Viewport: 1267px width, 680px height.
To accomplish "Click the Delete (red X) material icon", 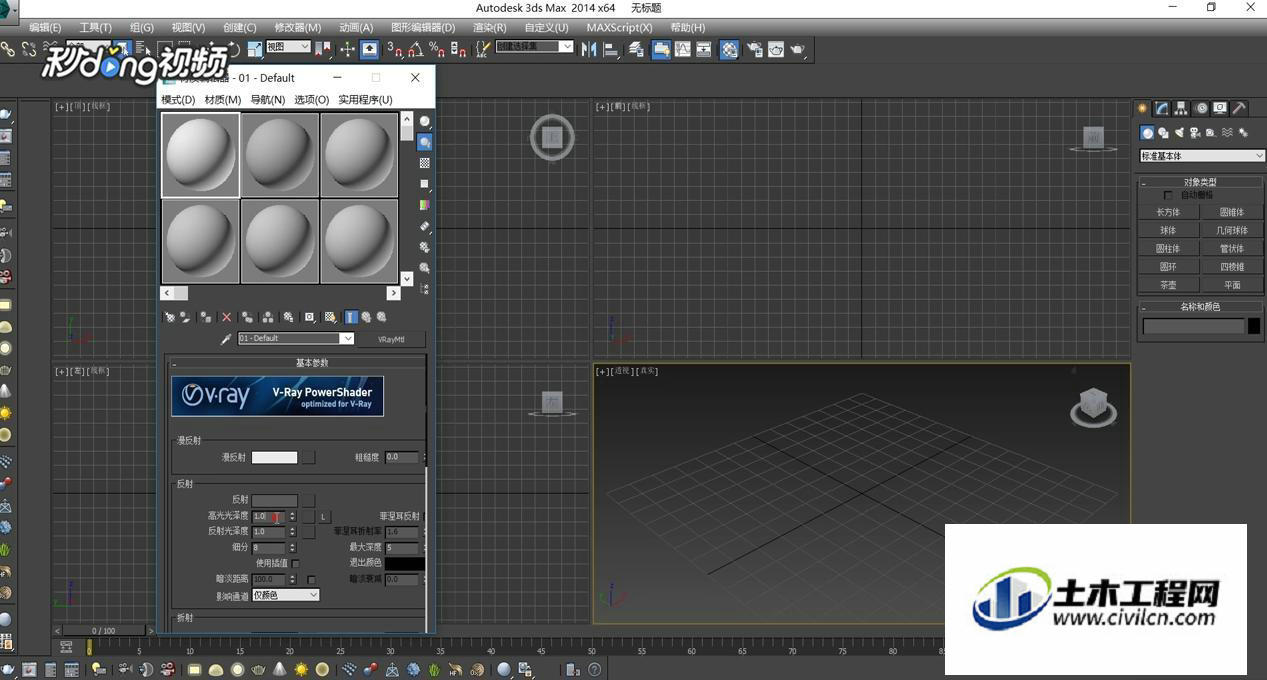I will [x=226, y=317].
